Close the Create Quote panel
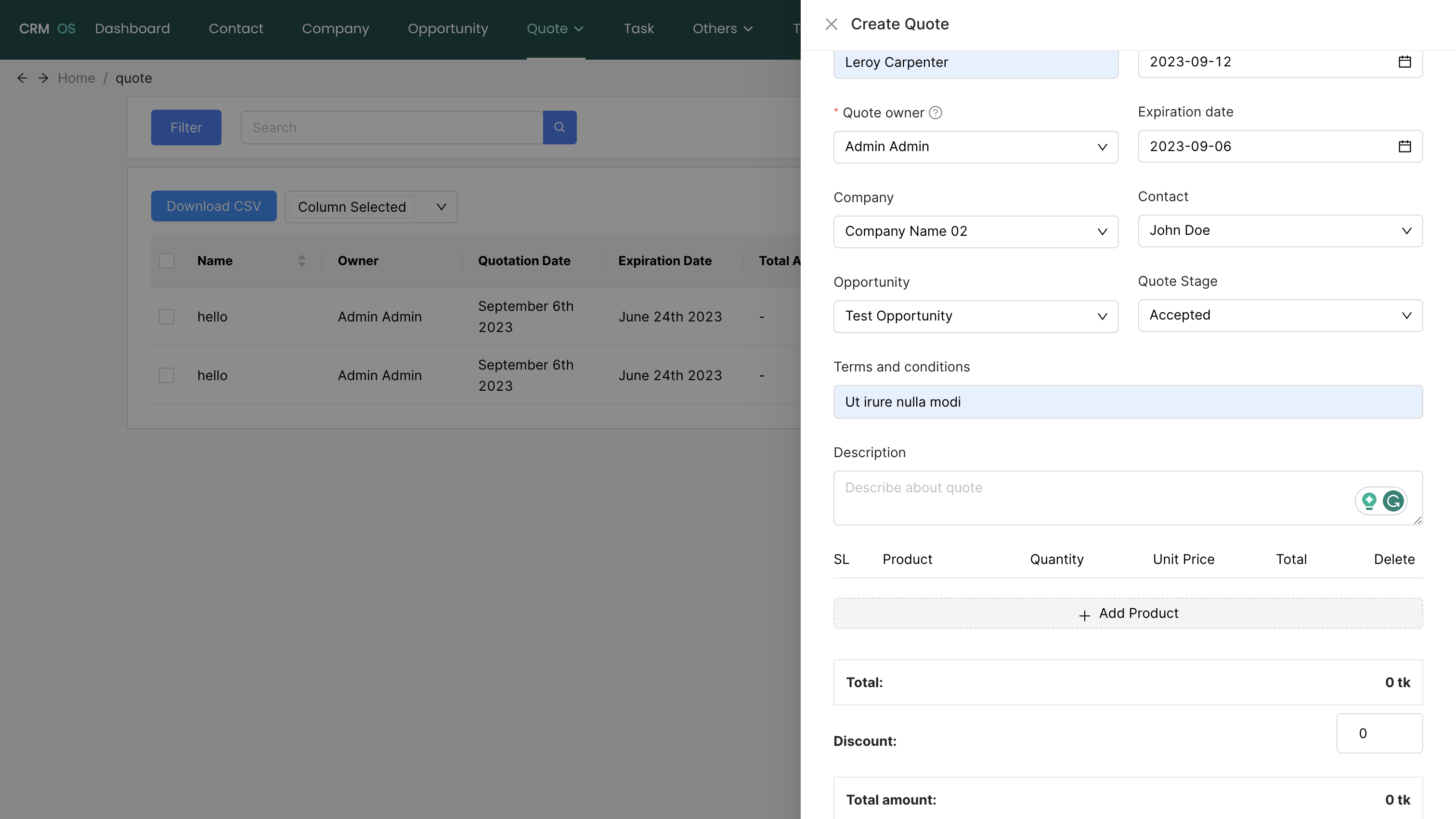Viewport: 1456px width, 819px height. click(x=831, y=24)
